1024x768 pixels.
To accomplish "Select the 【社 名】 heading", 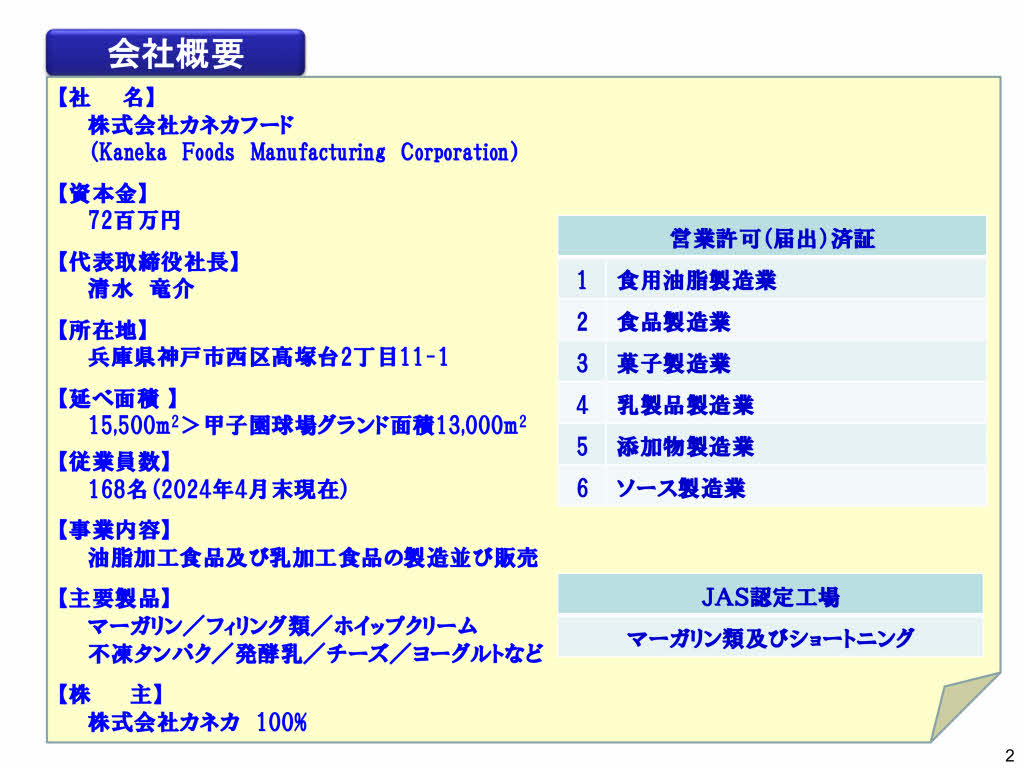I will [106, 98].
